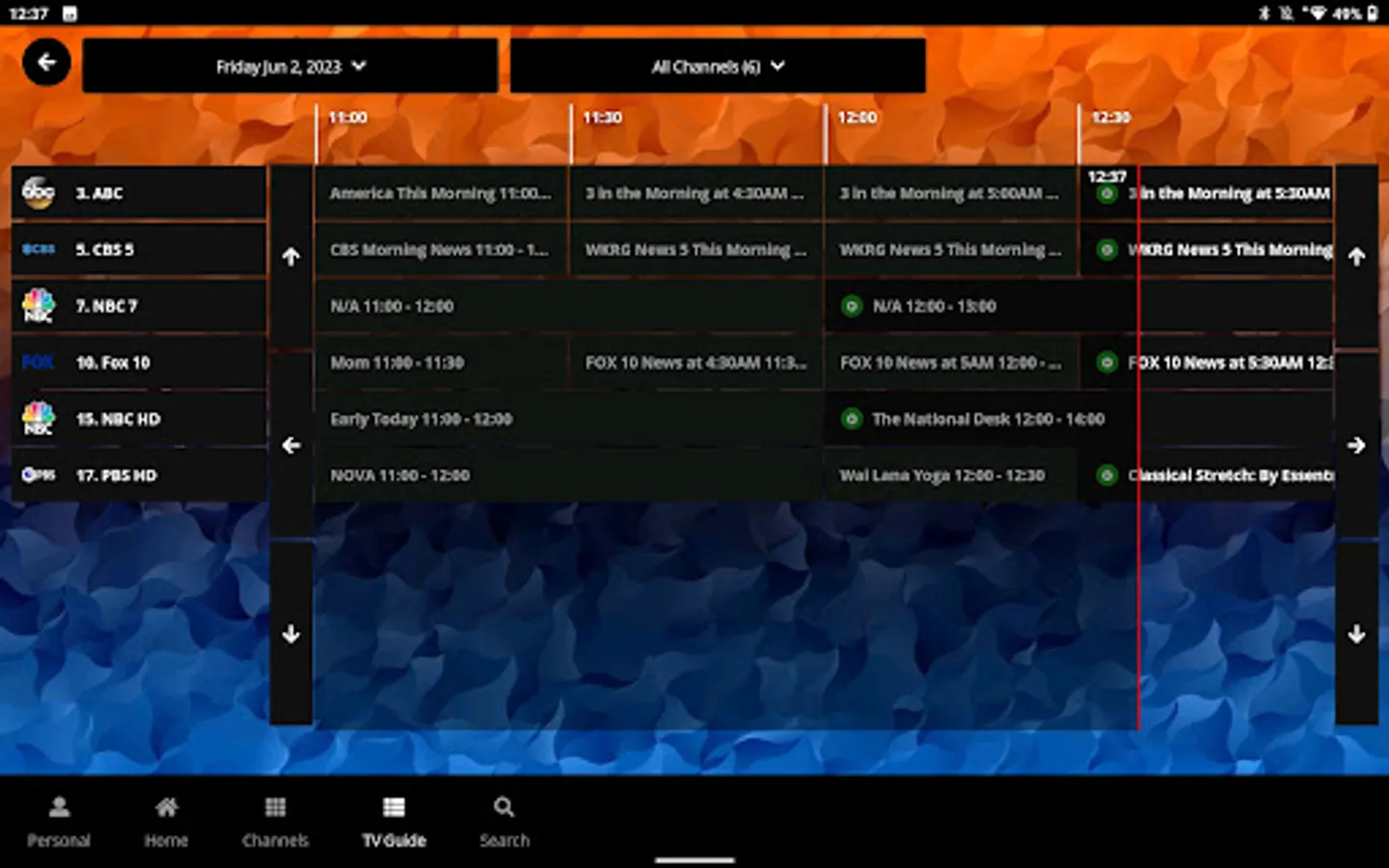Select the FOX 10 channel logo
This screenshot has width=1389, height=868.
pos(39,363)
